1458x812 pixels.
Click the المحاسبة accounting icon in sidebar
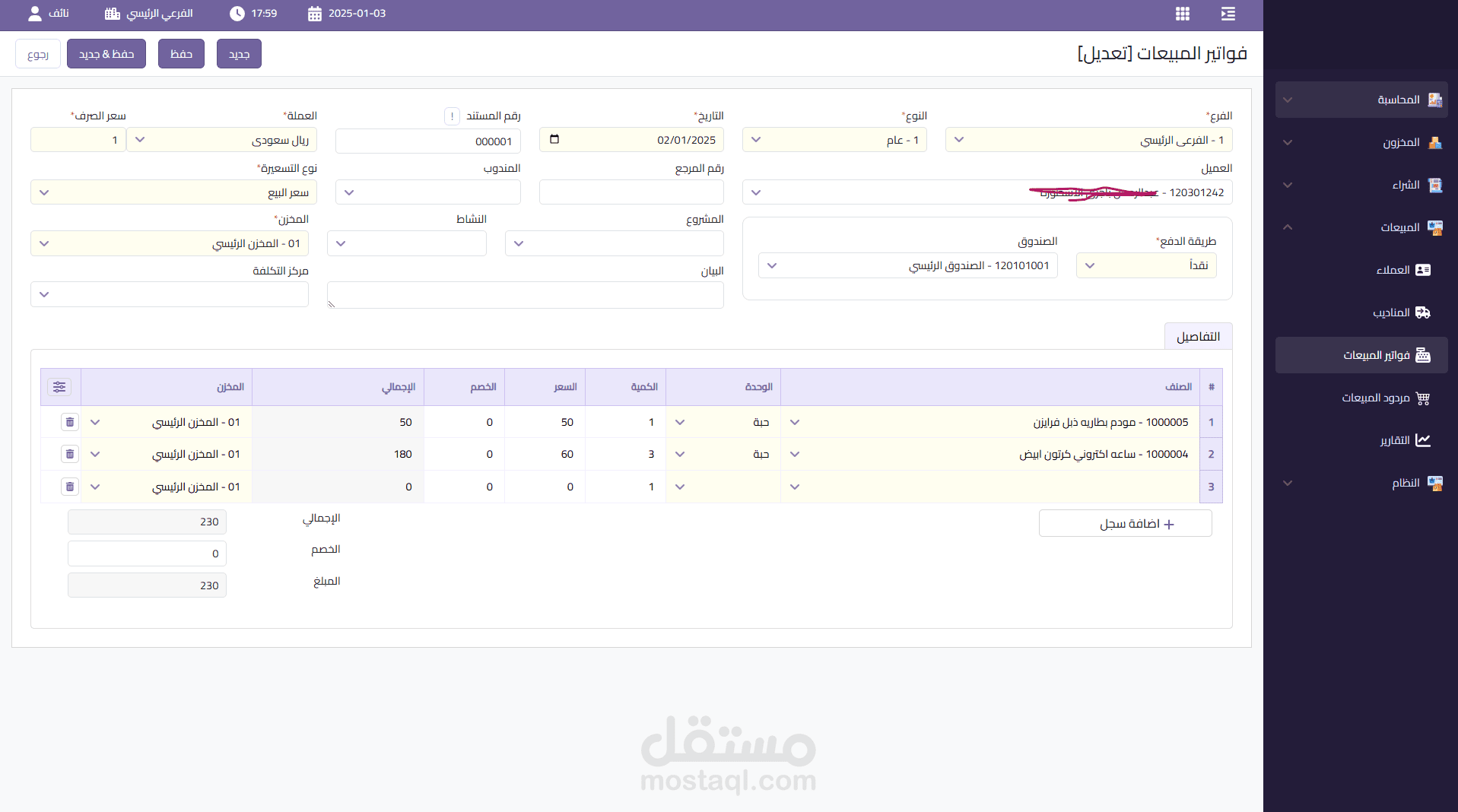1434,100
